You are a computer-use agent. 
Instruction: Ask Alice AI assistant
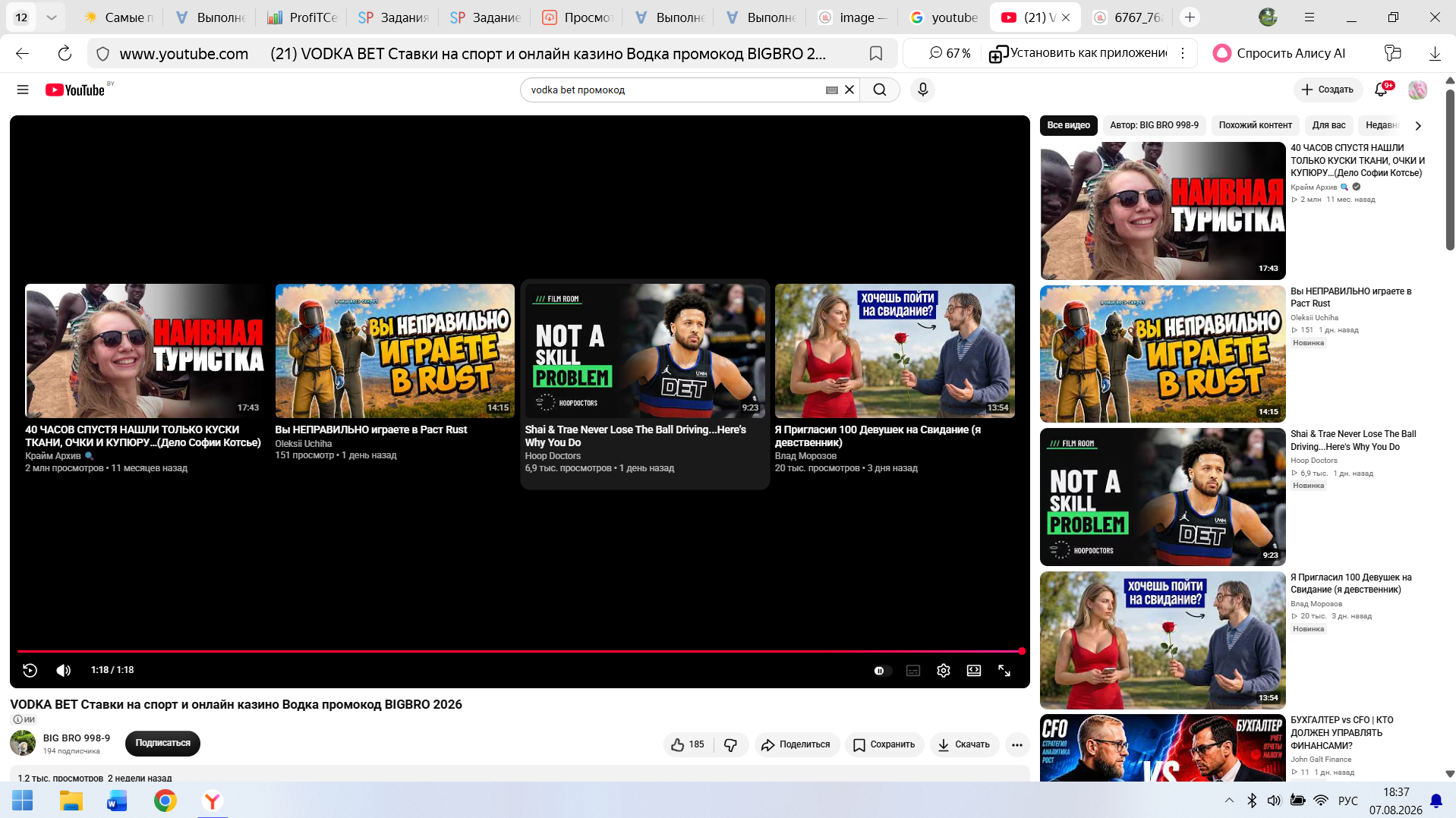tap(1279, 53)
